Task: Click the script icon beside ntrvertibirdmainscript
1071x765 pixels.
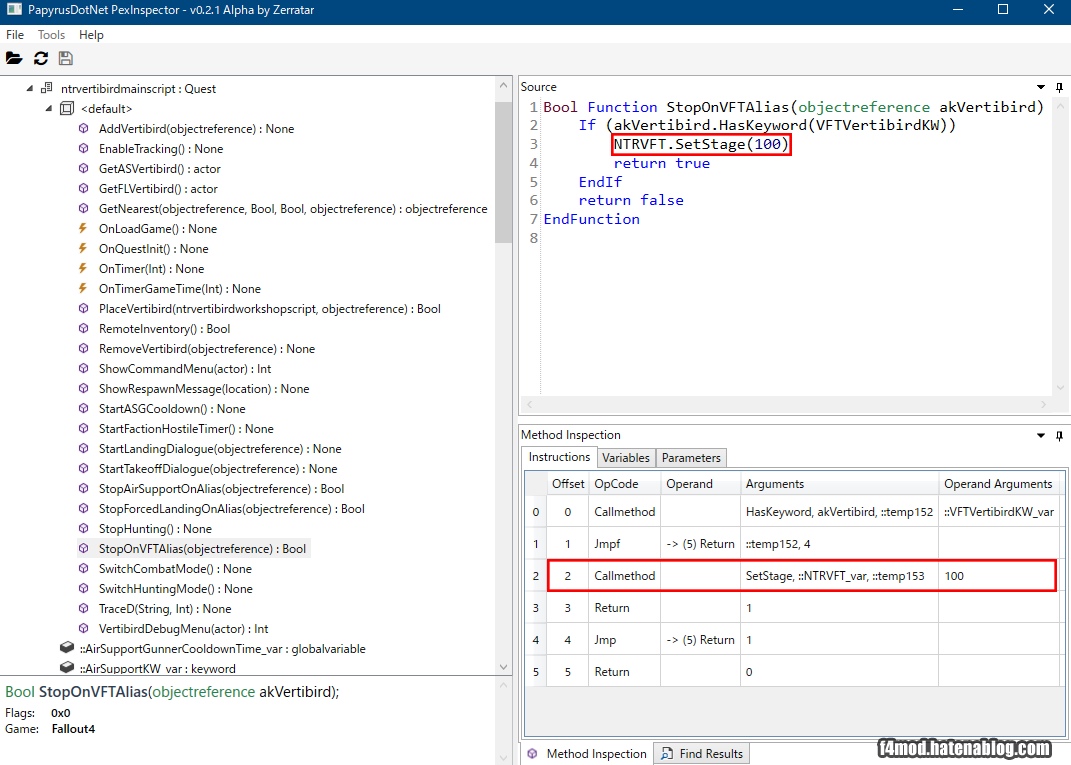Action: [46, 88]
